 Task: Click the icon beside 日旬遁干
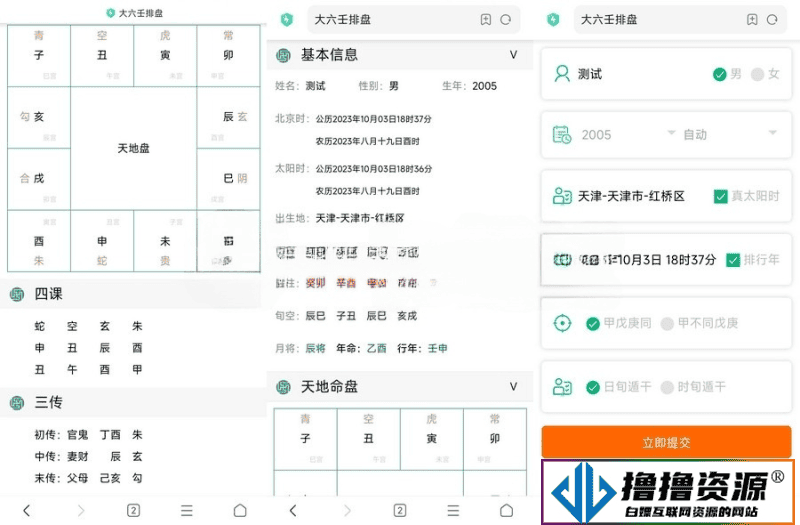click(x=562, y=387)
